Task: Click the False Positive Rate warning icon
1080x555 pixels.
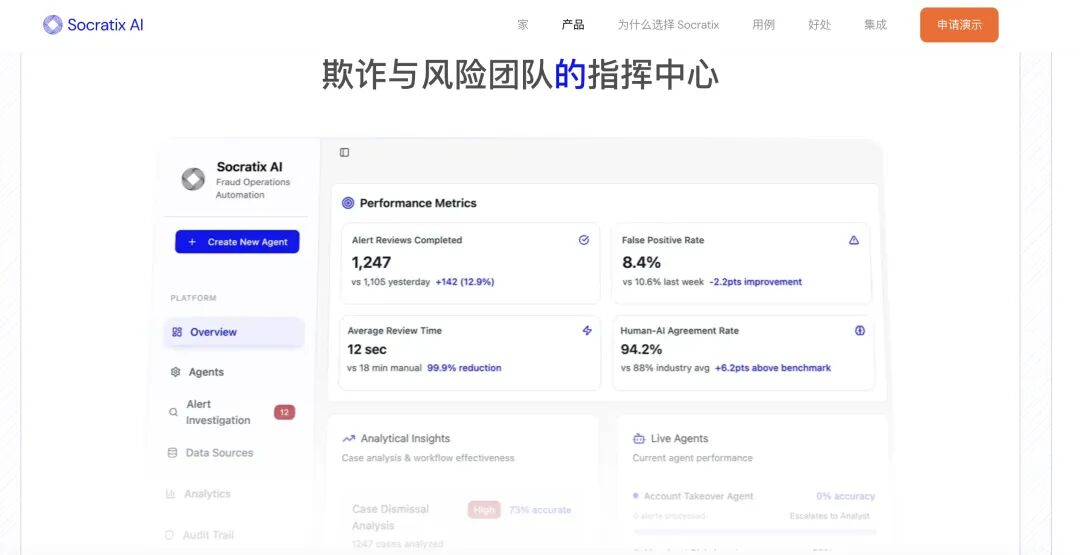Action: [x=854, y=240]
